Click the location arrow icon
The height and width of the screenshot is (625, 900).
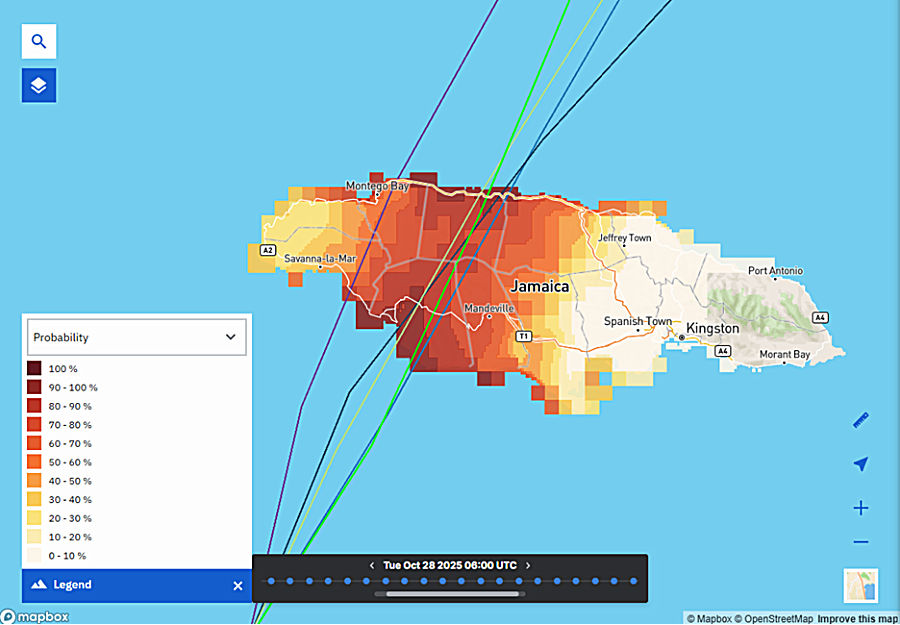click(x=860, y=463)
